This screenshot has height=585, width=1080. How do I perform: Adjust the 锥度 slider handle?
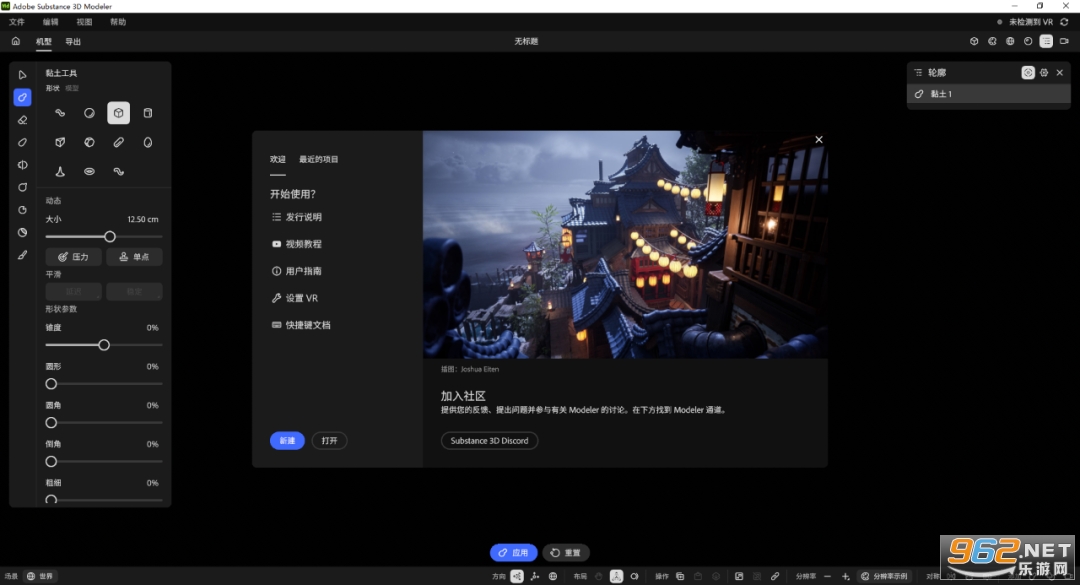click(104, 345)
